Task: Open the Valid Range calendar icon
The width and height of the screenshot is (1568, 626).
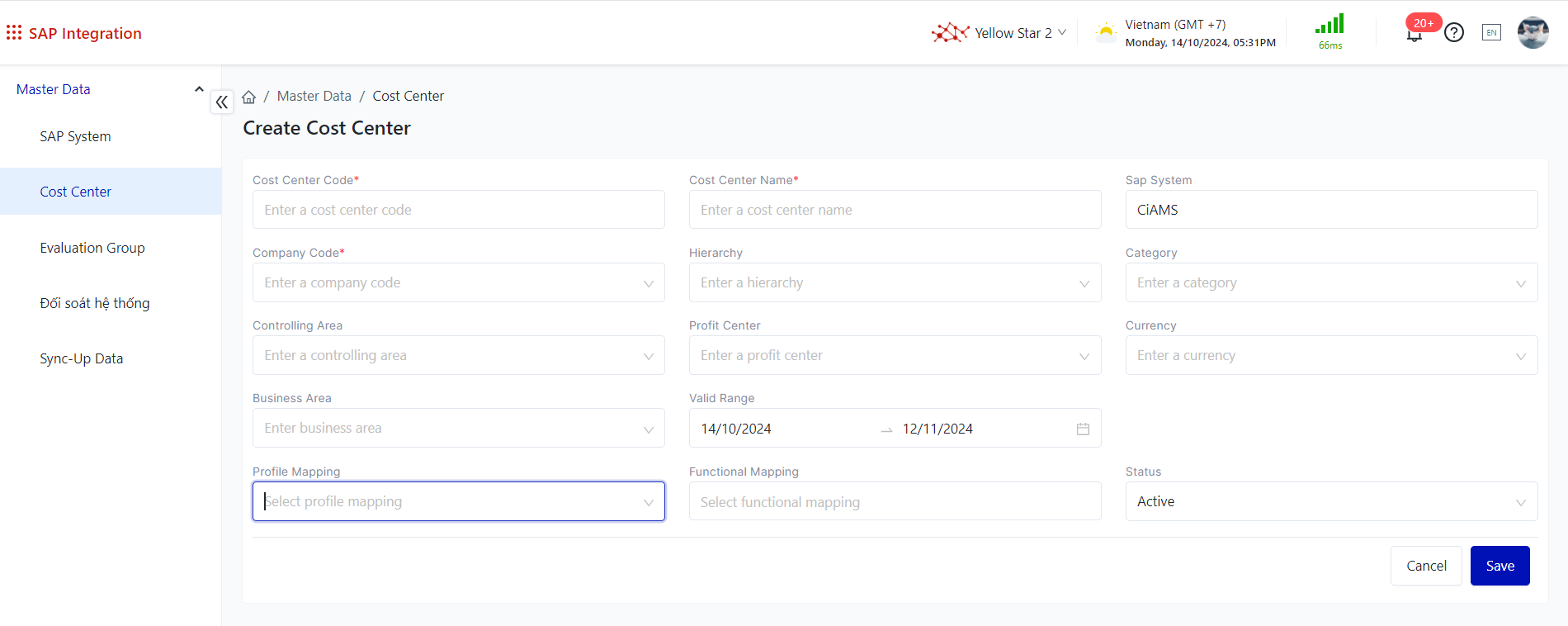Action: click(x=1083, y=429)
